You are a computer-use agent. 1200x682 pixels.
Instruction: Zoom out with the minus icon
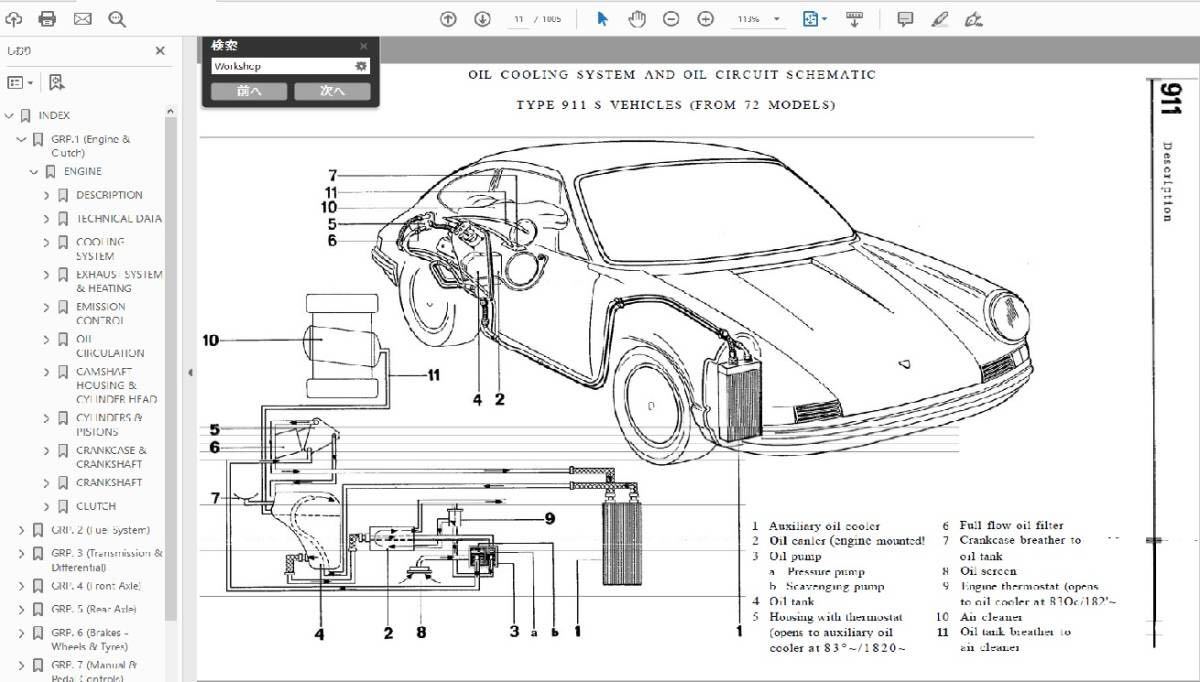point(671,19)
